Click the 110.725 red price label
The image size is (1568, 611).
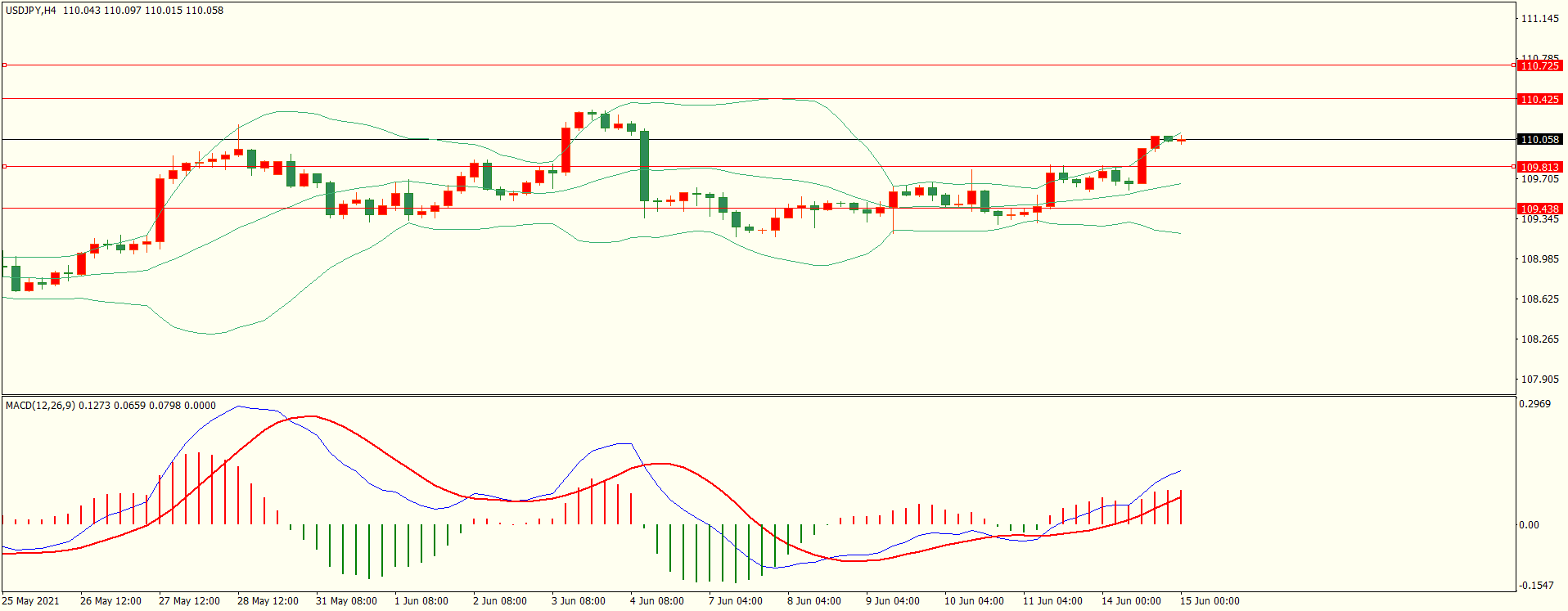point(1539,65)
